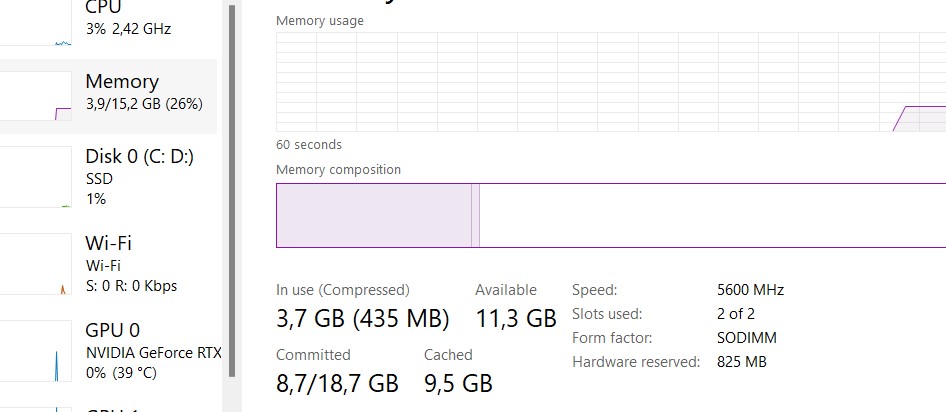Click the Available 11,3 GB value

coord(515,319)
